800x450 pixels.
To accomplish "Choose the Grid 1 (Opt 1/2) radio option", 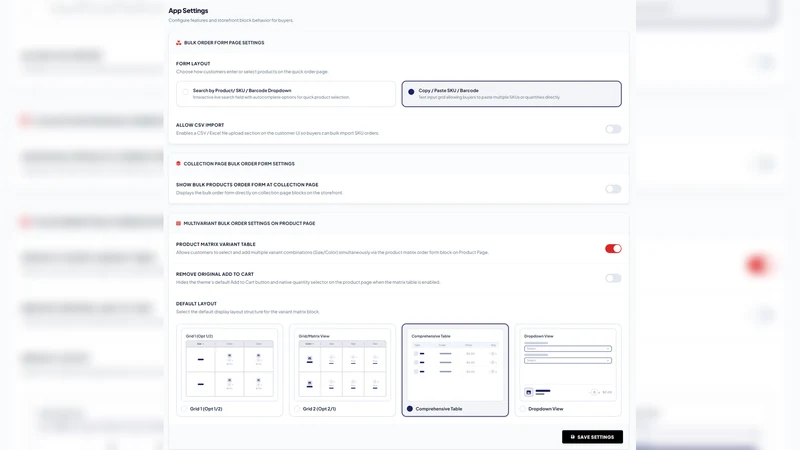I will click(x=185, y=409).
